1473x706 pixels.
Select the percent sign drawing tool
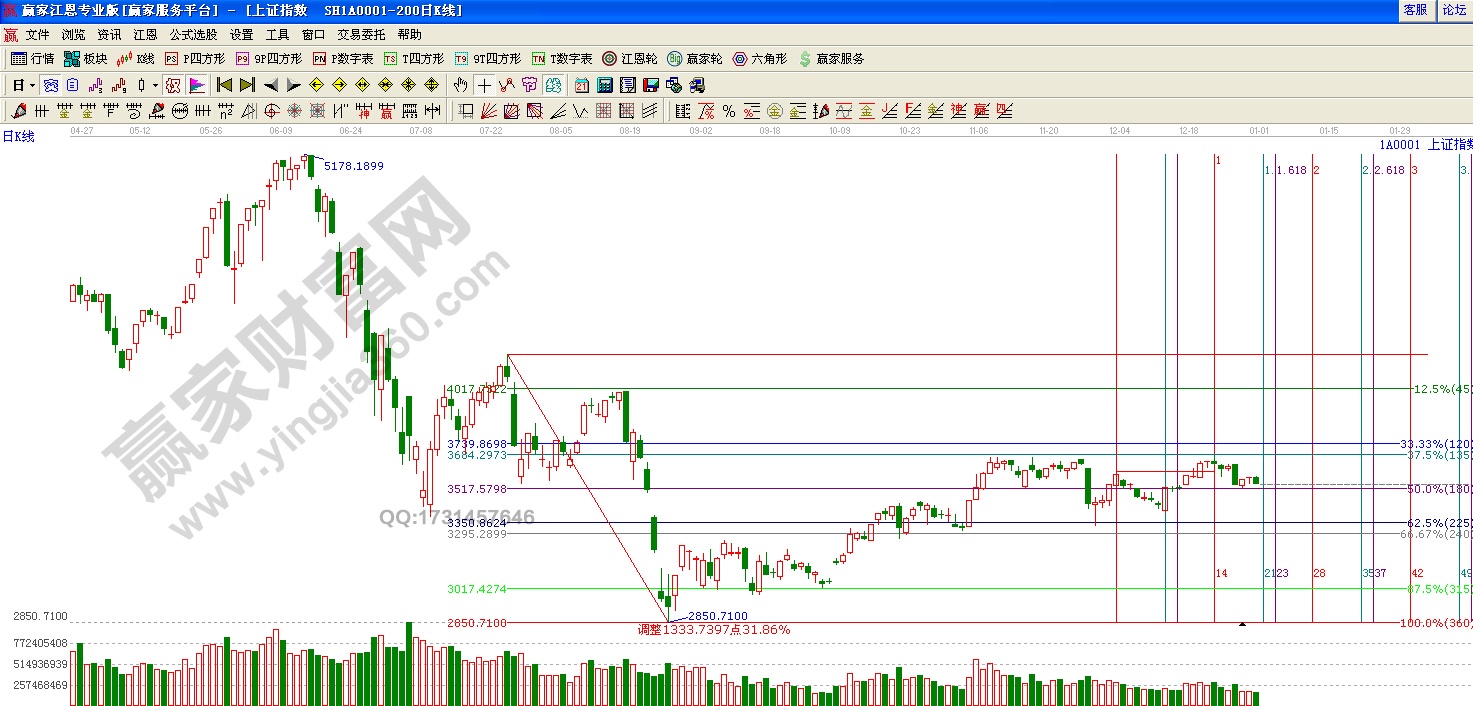tap(729, 111)
